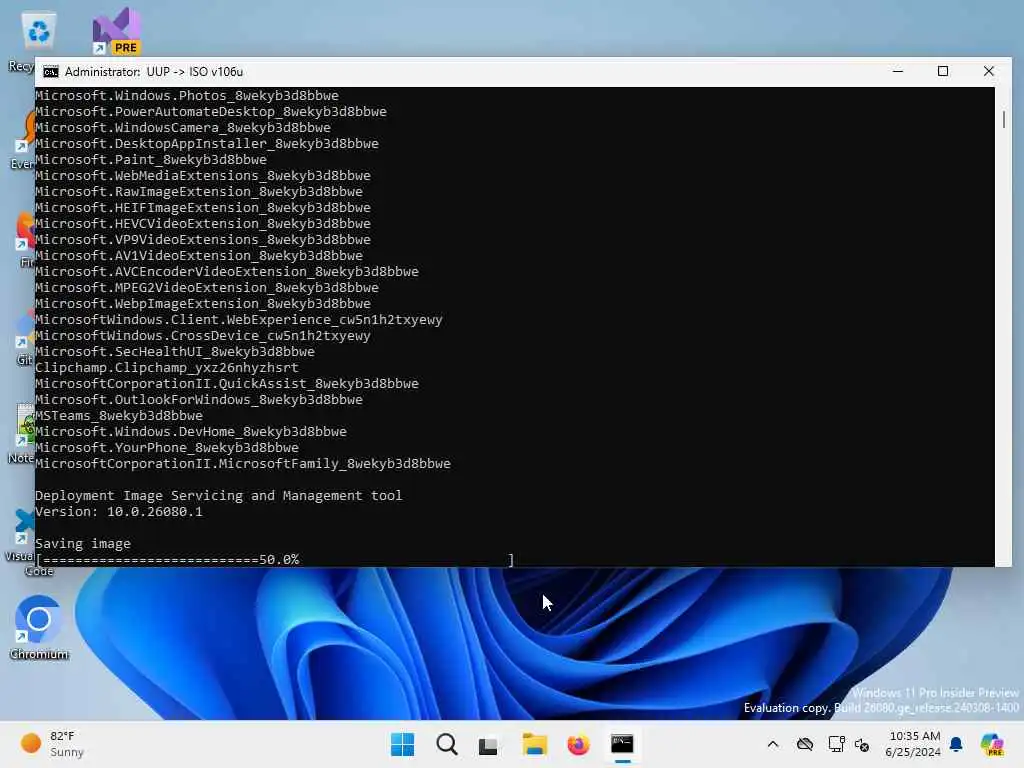Viewport: 1024px width, 768px height.
Task: Click the text Microsoft.PowerAutomateDesktop_8wekyb3d8bbwe
Action: 211,112
